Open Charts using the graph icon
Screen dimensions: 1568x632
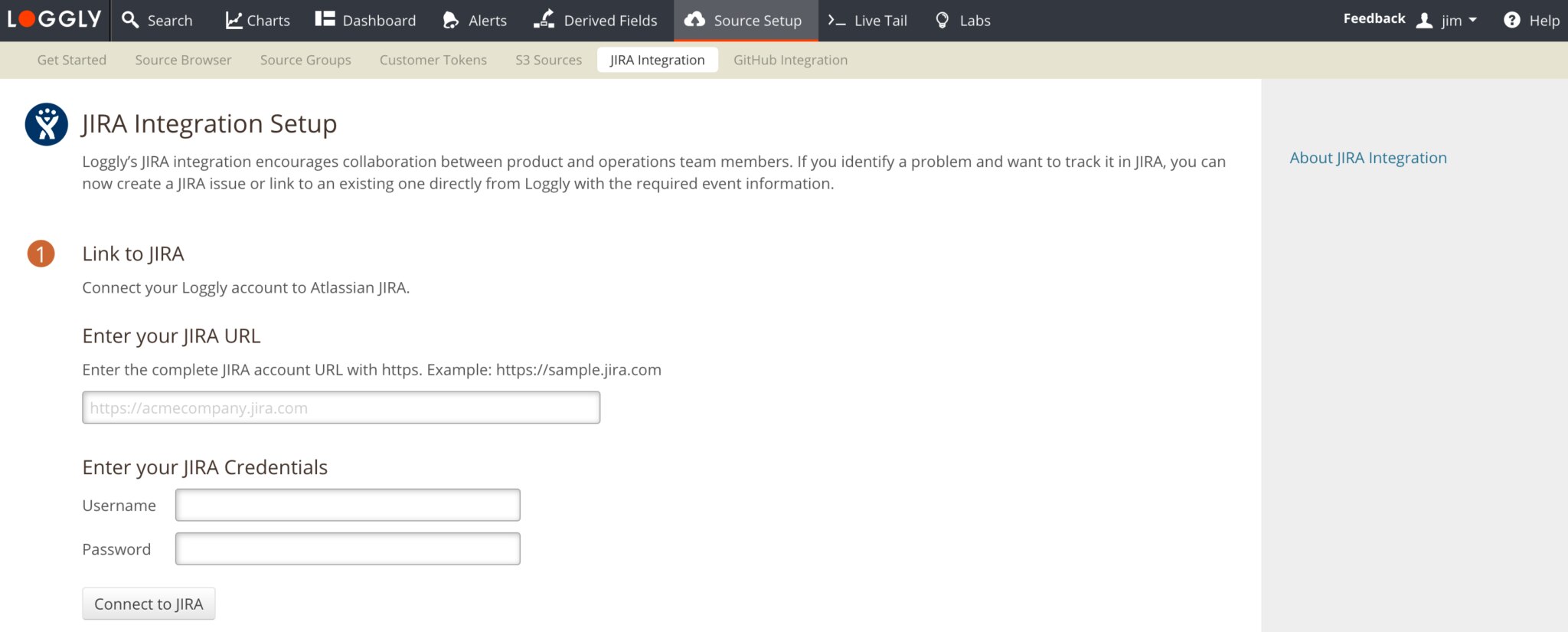(234, 20)
